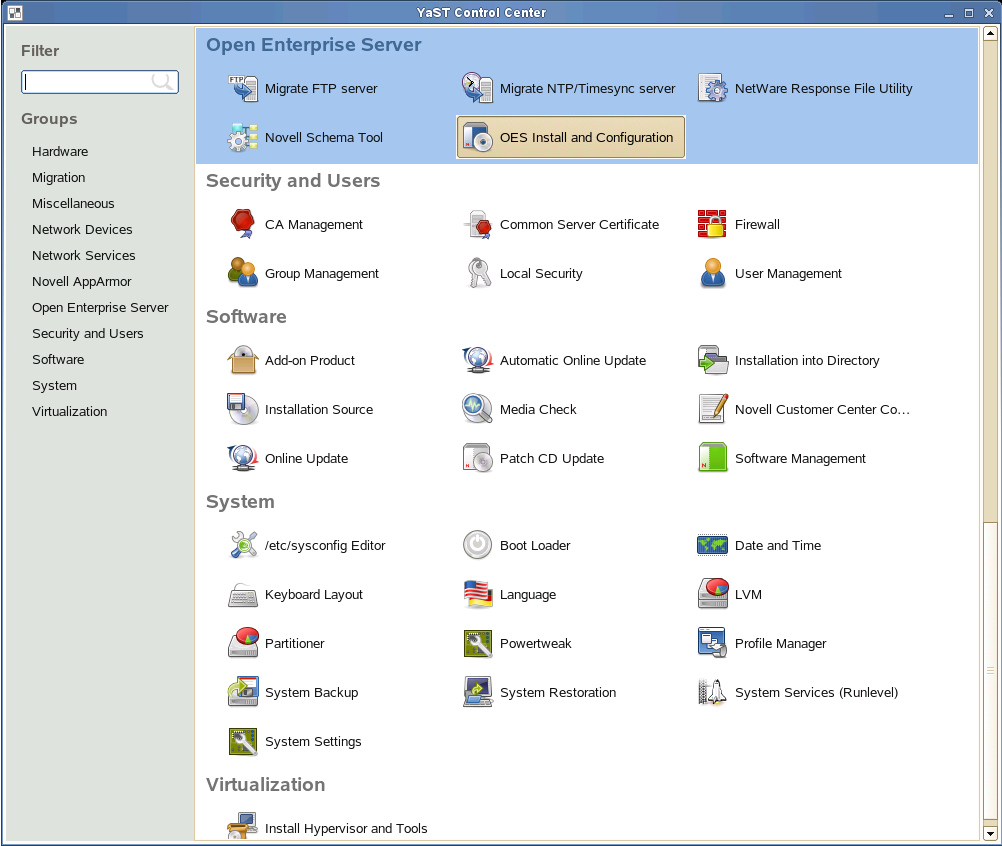Open Keyboard Layout icon
This screenshot has height=846, width=1002.
coord(243,594)
